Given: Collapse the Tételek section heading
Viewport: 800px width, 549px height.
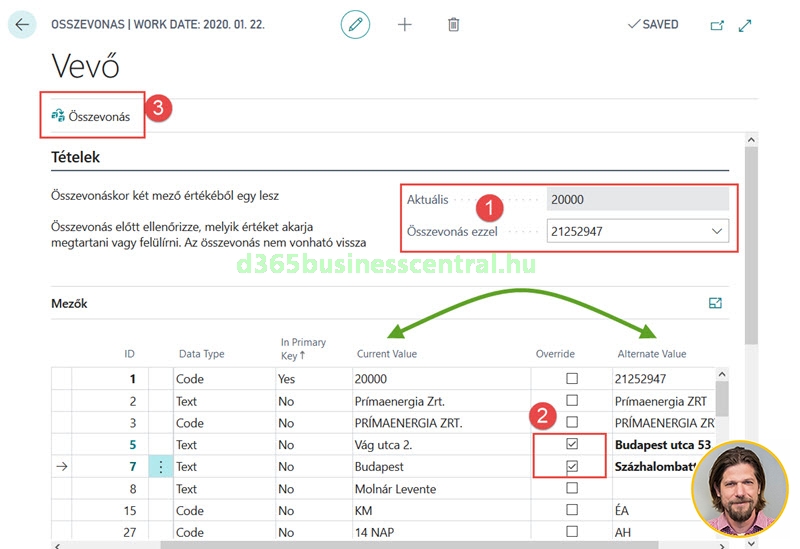Looking at the screenshot, I should coord(76,157).
